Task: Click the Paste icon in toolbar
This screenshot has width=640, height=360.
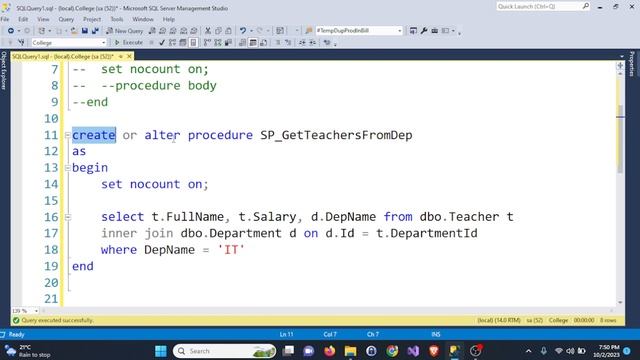Action: 228,31
